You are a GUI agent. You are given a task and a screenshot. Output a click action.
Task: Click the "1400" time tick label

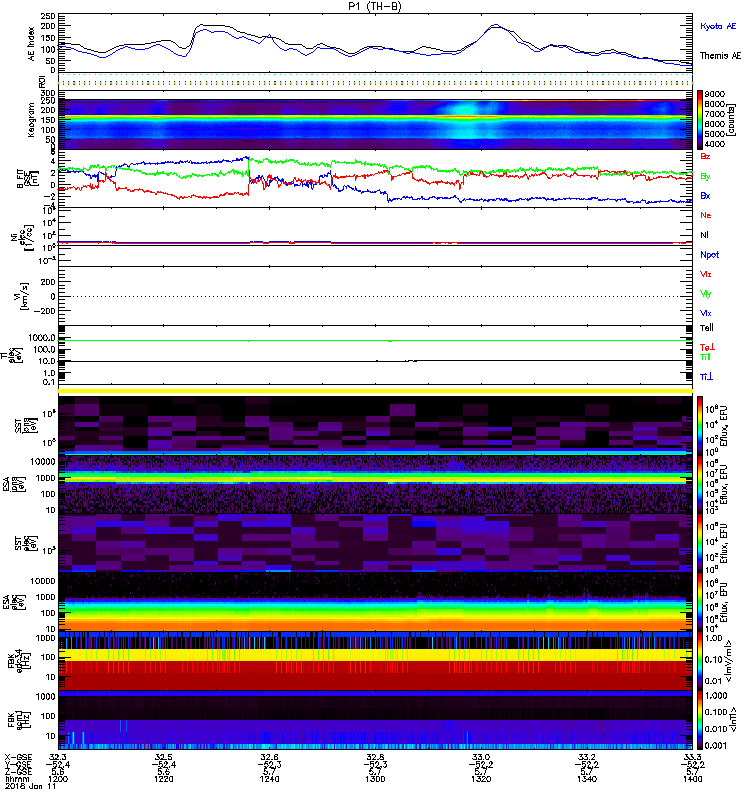tap(692, 779)
